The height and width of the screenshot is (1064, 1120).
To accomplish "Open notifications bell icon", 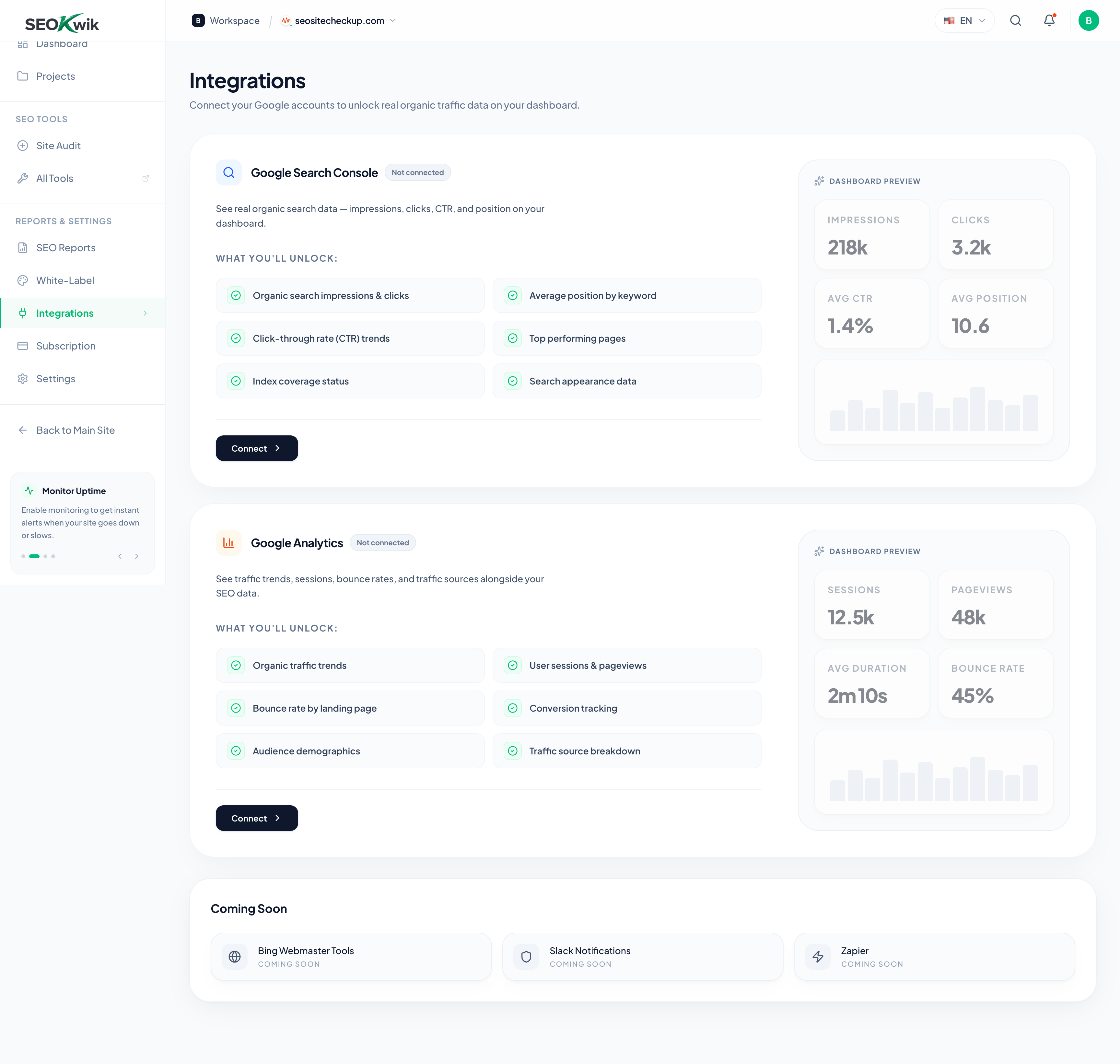I will tap(1049, 21).
